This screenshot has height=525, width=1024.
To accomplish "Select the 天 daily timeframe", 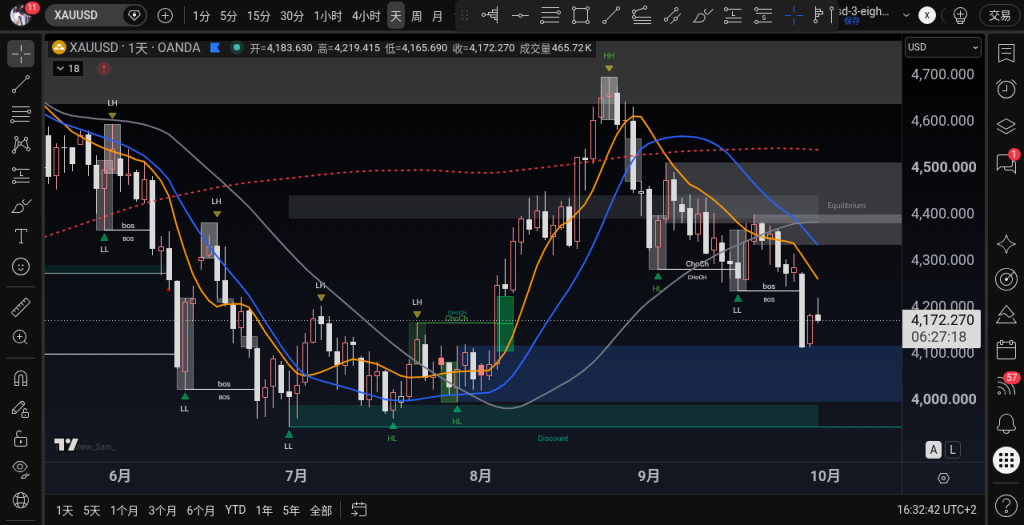I will click(396, 16).
